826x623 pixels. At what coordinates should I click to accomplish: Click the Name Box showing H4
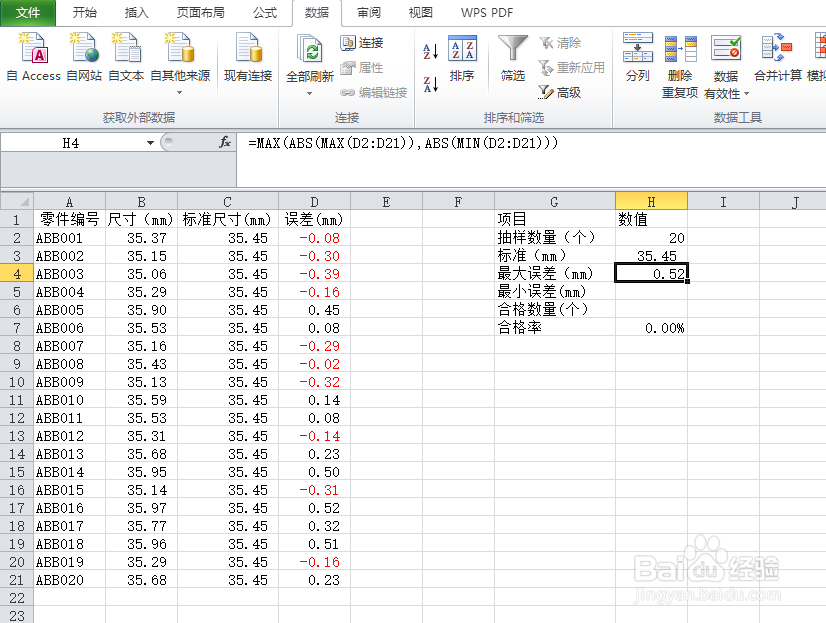(x=71, y=143)
